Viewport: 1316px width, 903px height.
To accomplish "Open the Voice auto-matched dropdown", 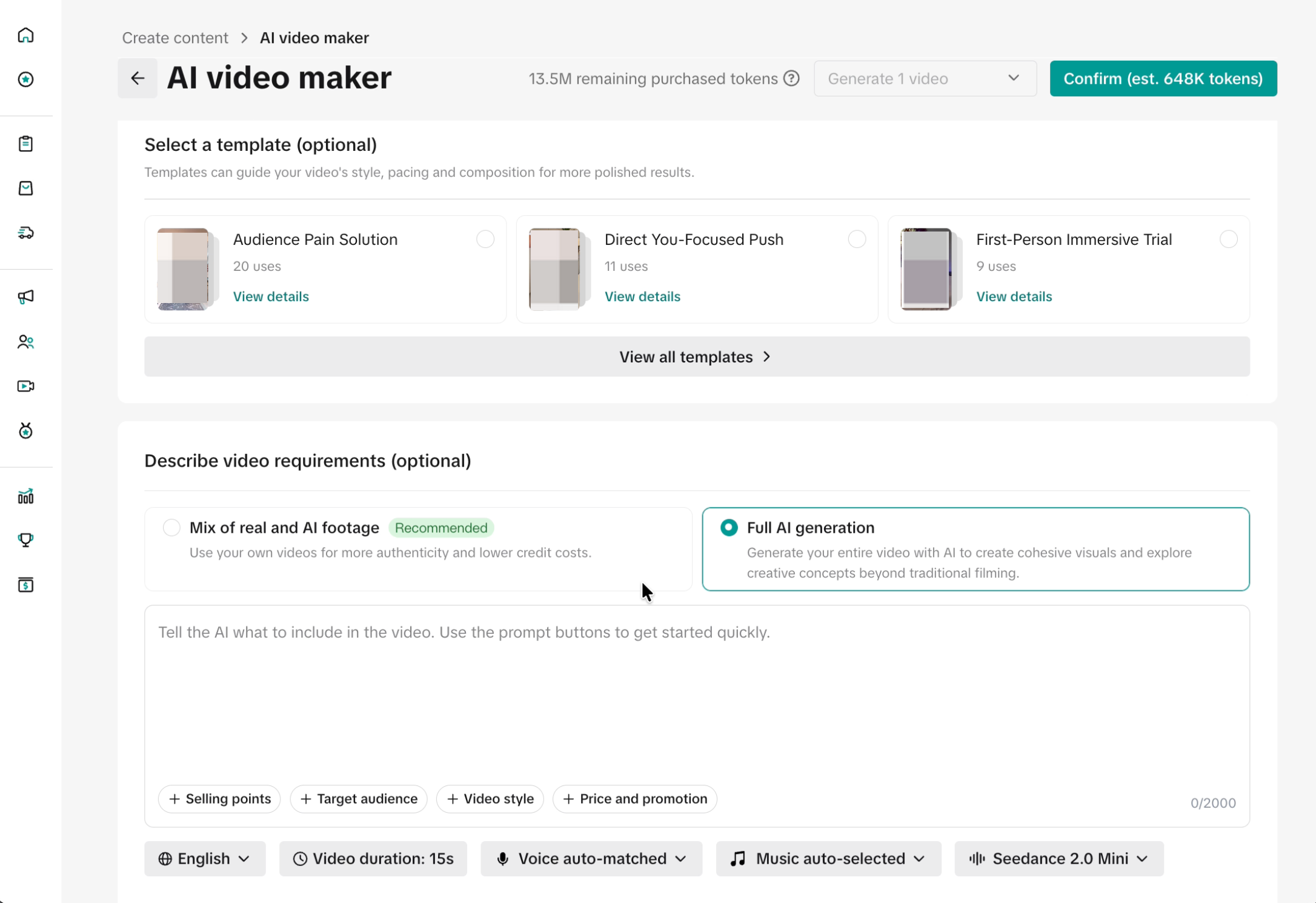I will tap(591, 859).
